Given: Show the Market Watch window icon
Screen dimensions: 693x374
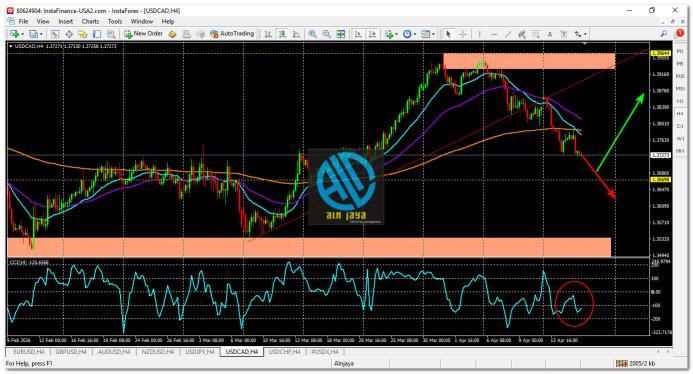Looking at the screenshot, I should point(55,34).
